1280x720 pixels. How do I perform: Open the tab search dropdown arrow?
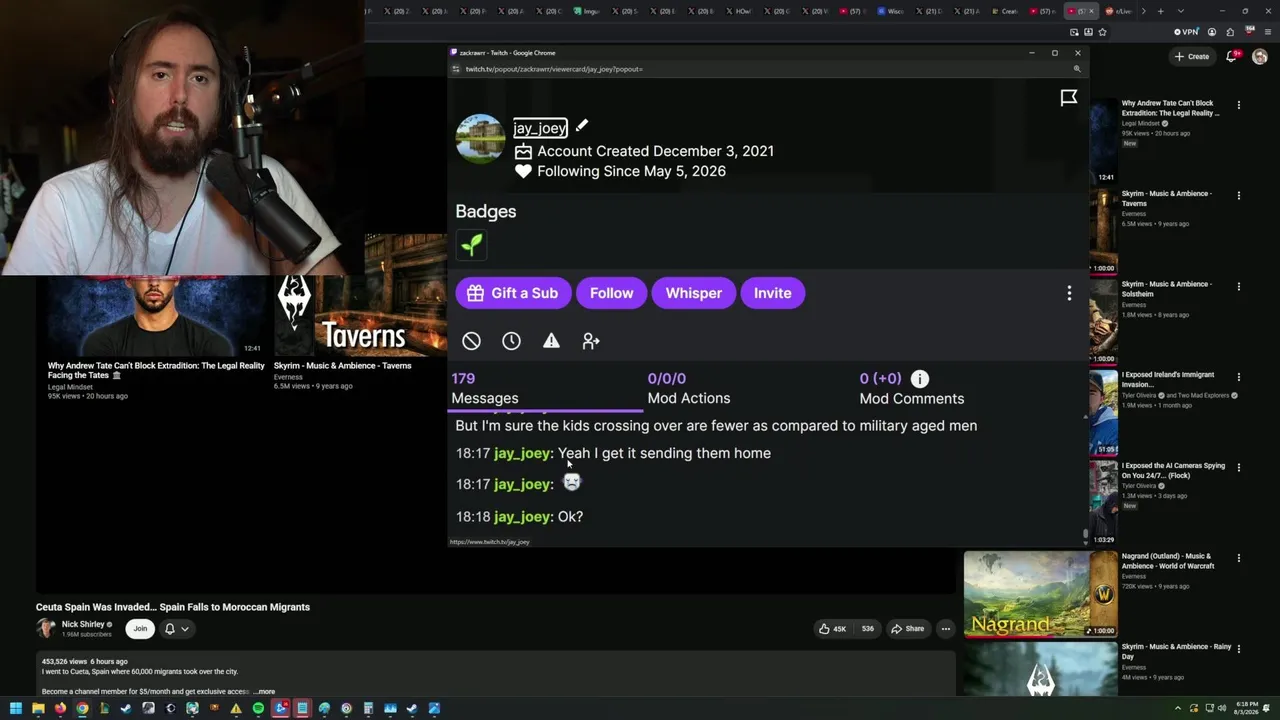click(x=1180, y=11)
